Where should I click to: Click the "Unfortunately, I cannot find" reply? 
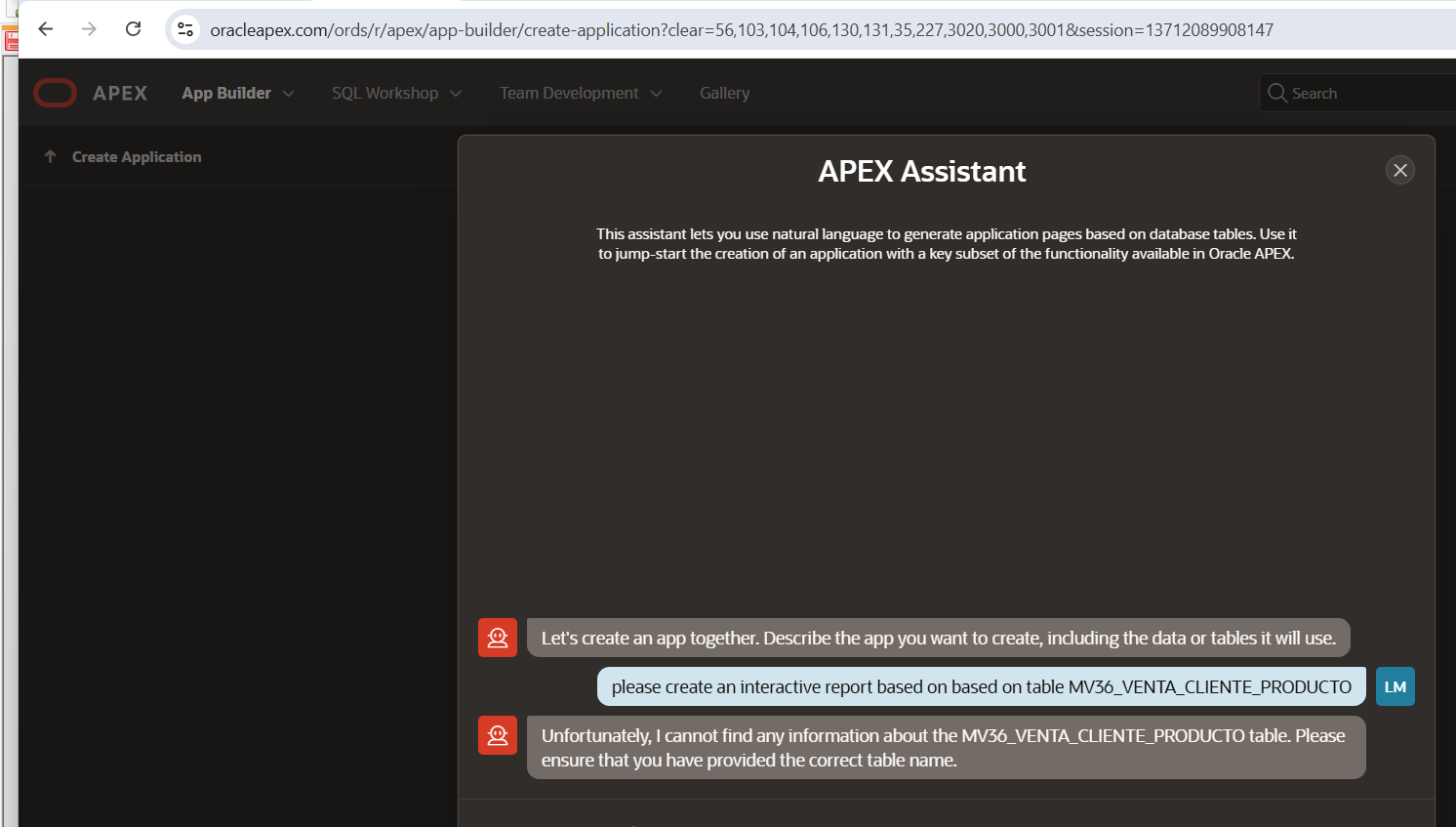[947, 747]
